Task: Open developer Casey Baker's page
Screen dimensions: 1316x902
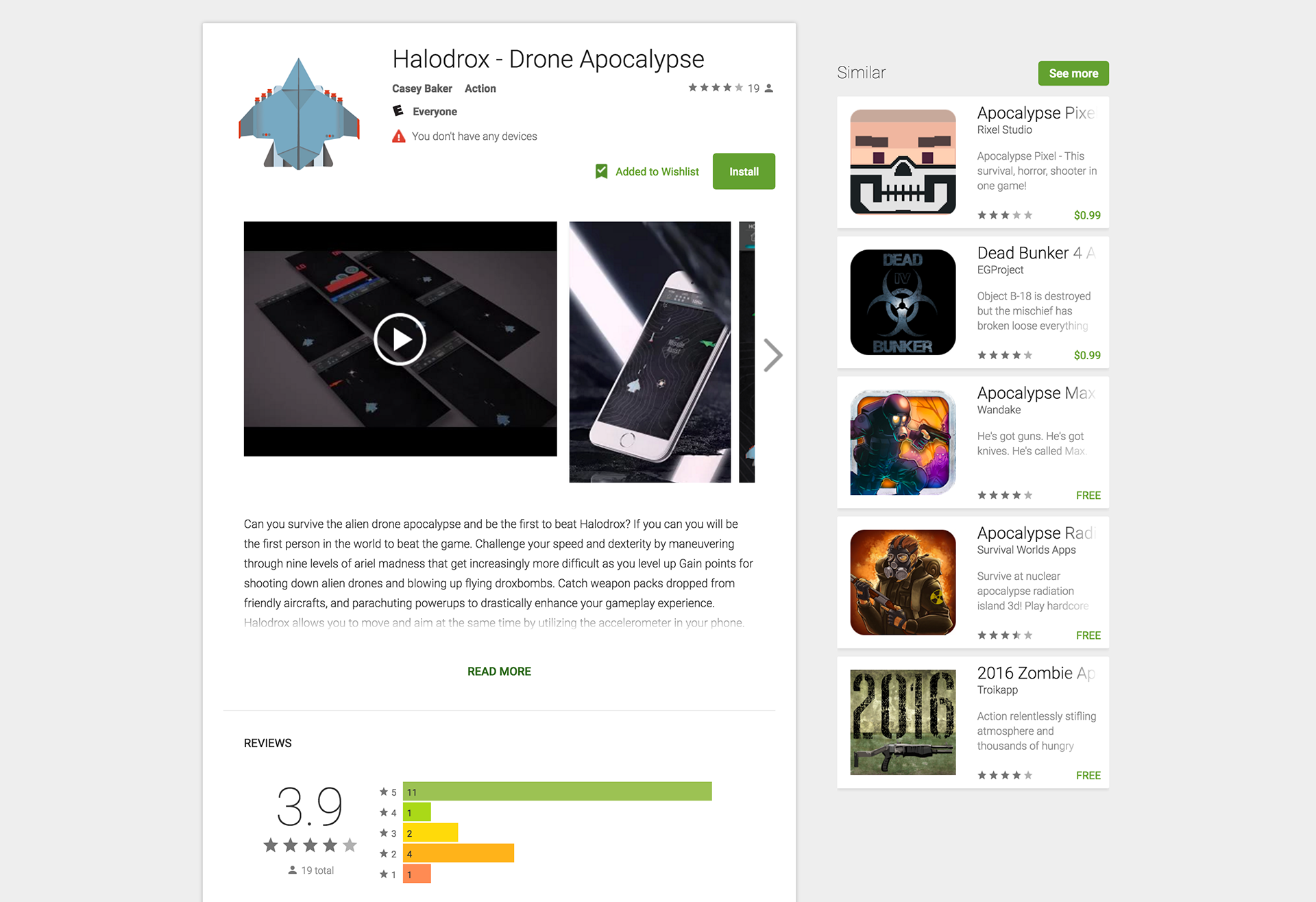Action: [x=422, y=88]
